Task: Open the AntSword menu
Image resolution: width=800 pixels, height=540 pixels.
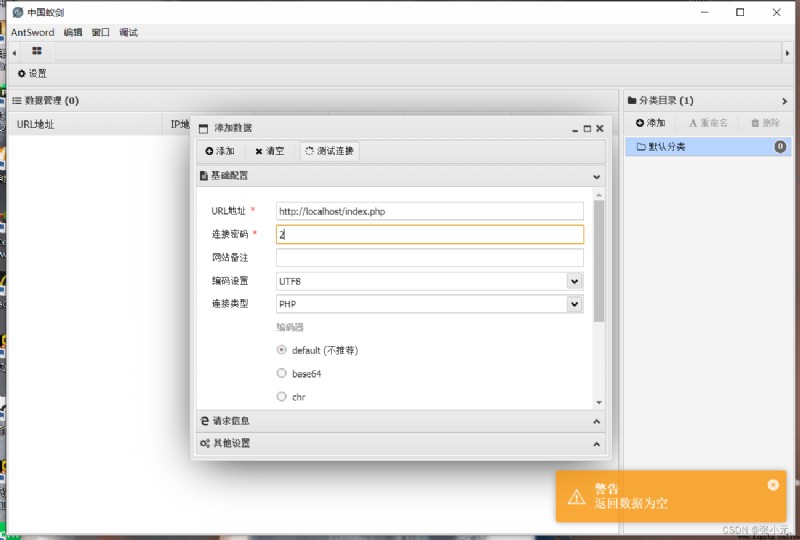Action: [x=33, y=33]
